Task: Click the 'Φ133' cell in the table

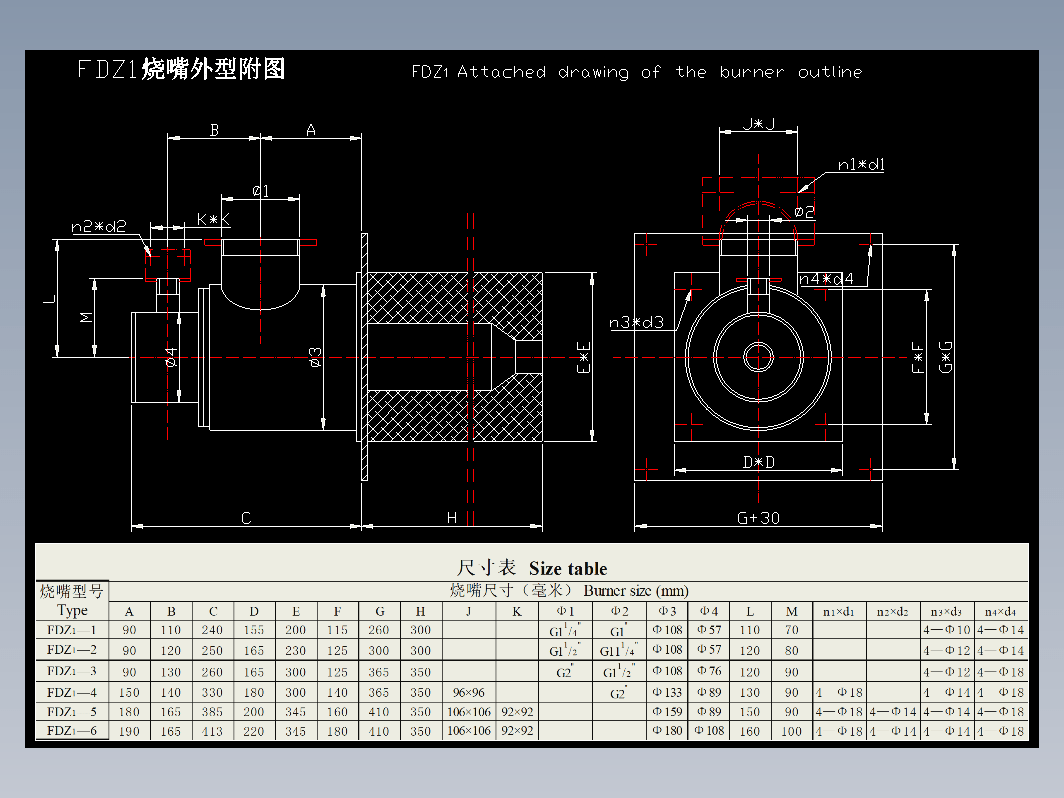Action: pos(668,692)
